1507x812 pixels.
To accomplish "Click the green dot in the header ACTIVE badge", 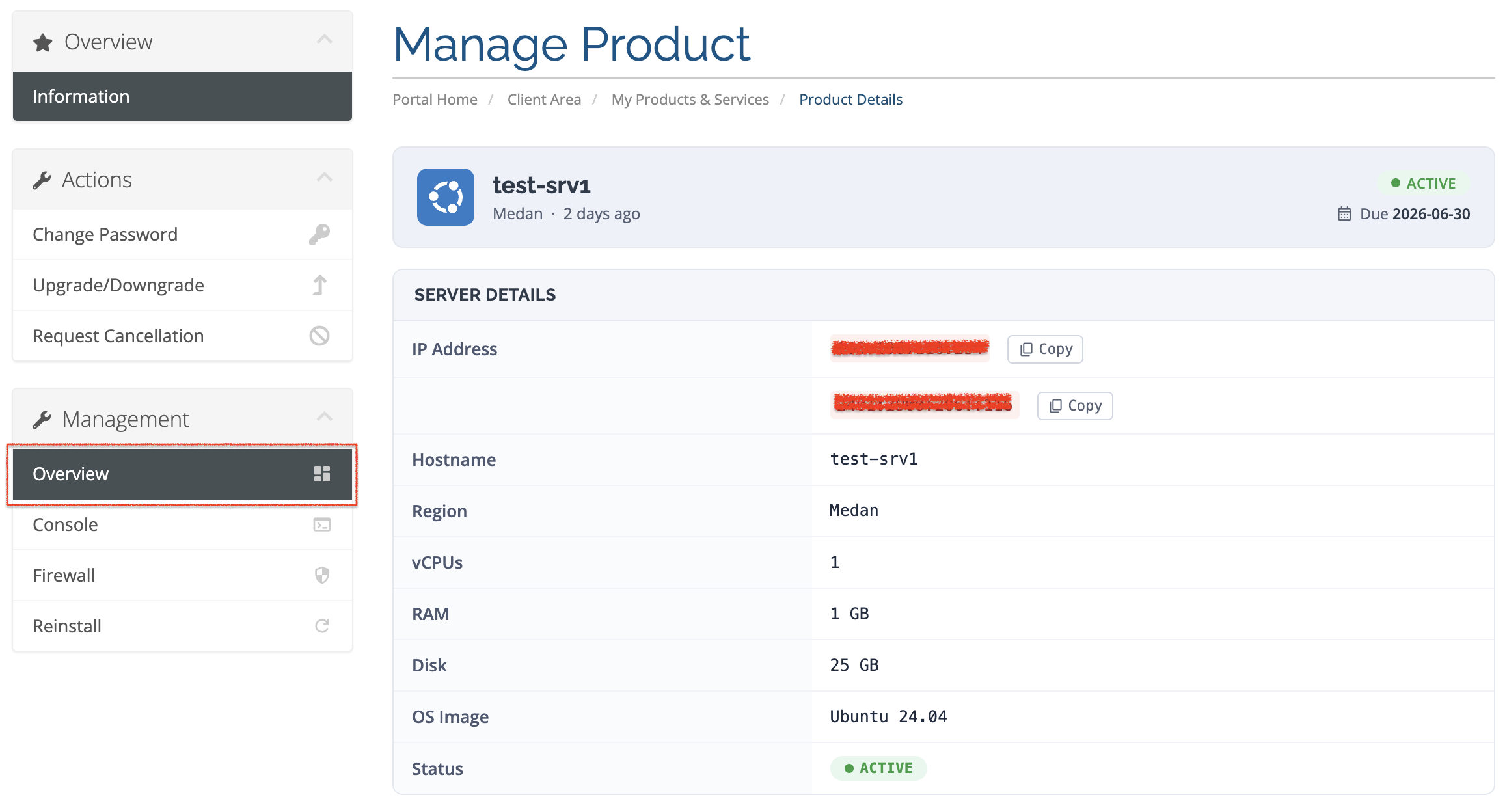I will click(1395, 183).
